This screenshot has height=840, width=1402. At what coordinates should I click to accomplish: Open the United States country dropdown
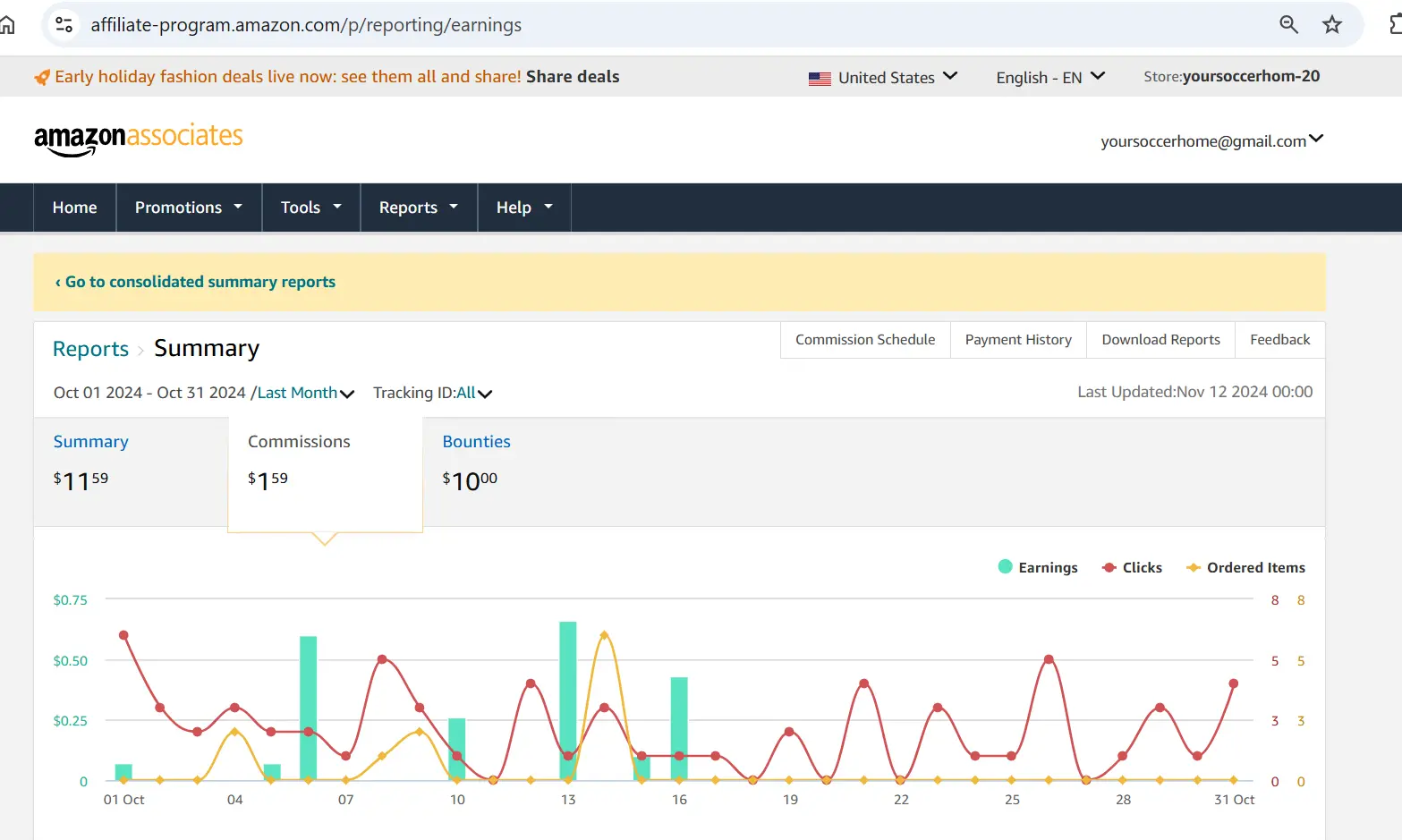[883, 78]
